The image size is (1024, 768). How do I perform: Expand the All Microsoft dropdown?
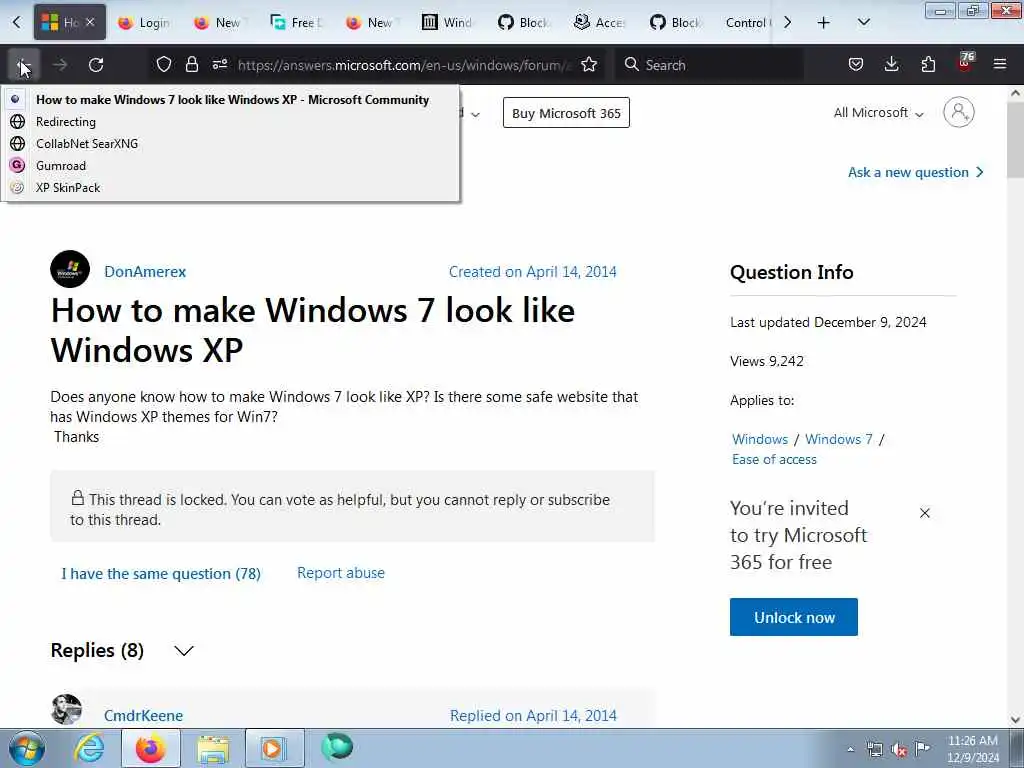878,113
